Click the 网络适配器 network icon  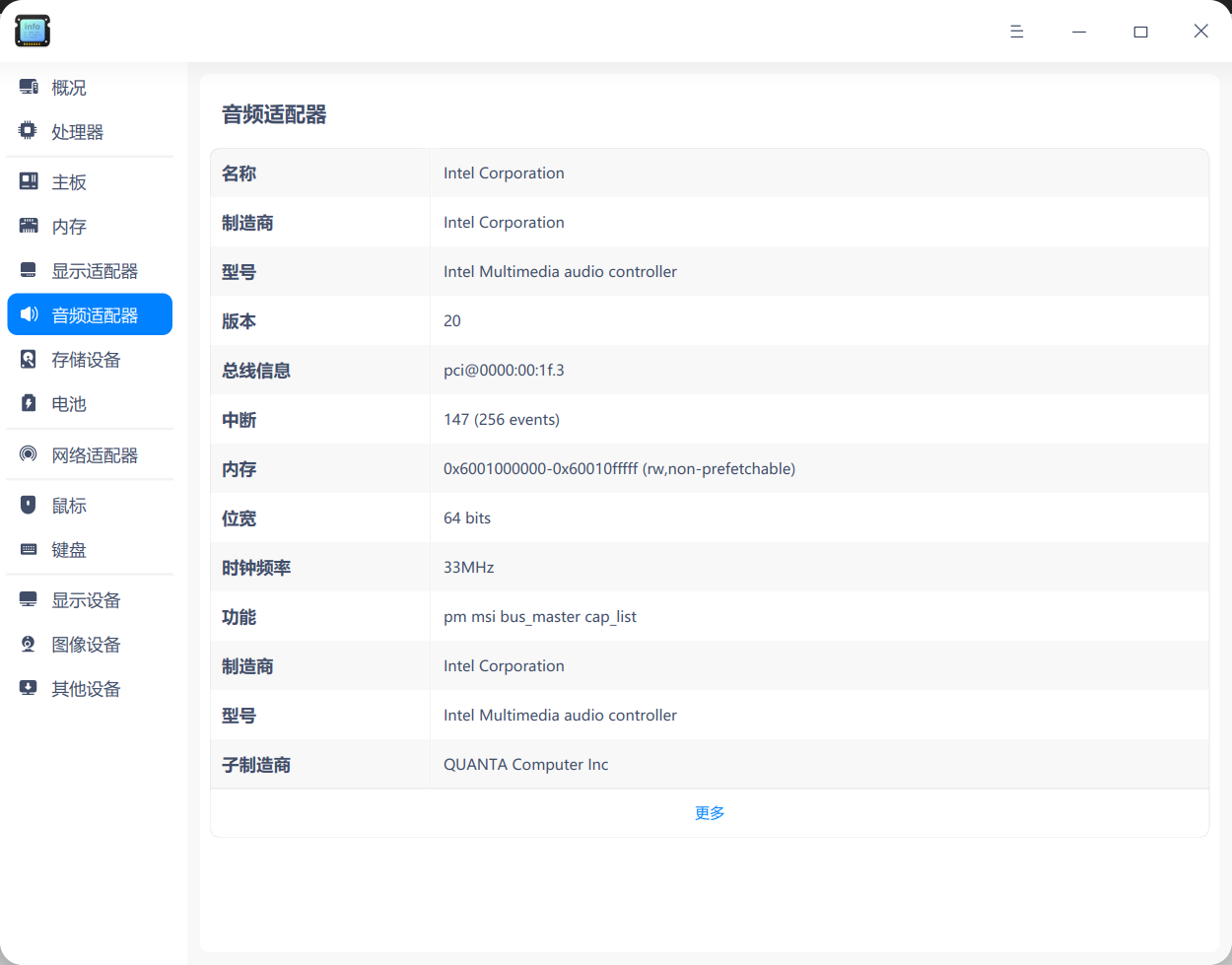click(29, 454)
